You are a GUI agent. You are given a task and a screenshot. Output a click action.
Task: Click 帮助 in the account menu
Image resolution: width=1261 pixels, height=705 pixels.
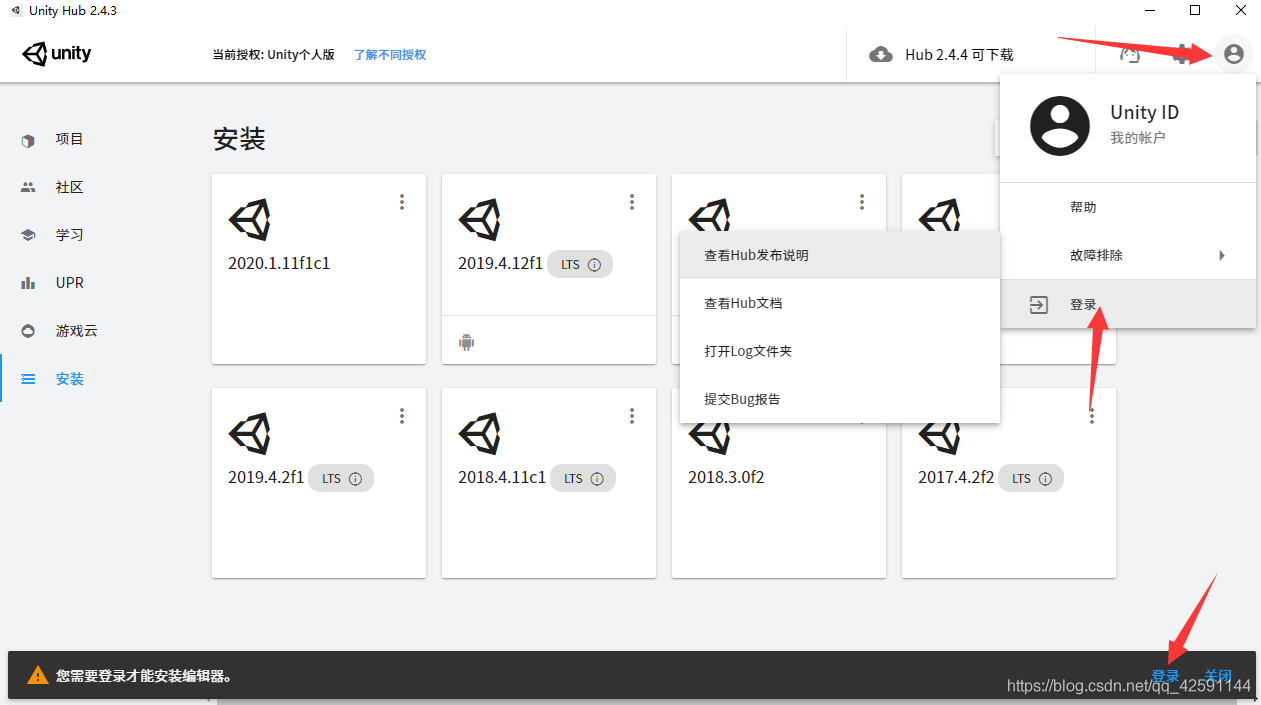coord(1083,207)
